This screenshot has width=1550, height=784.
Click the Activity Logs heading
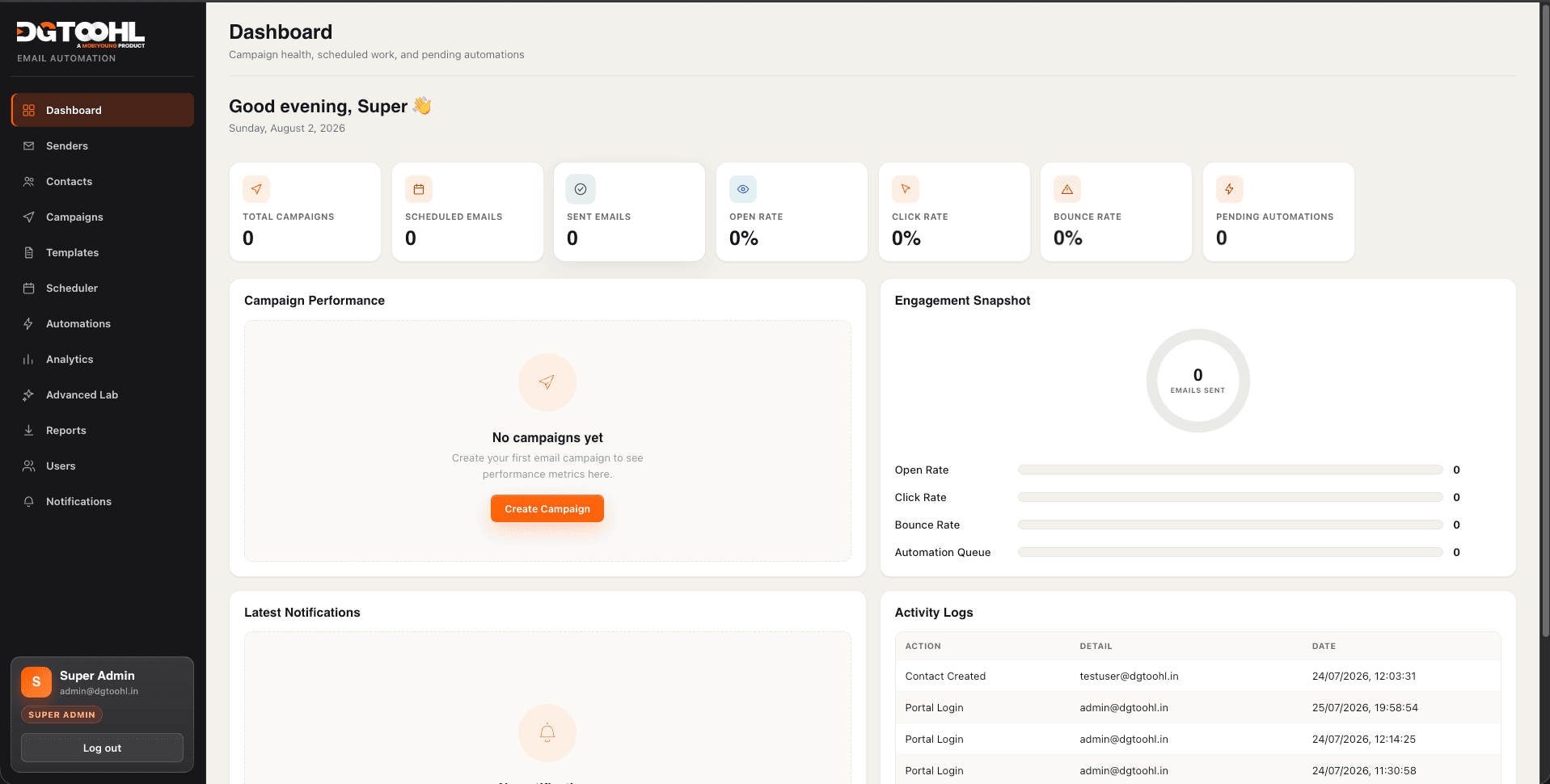(x=934, y=612)
